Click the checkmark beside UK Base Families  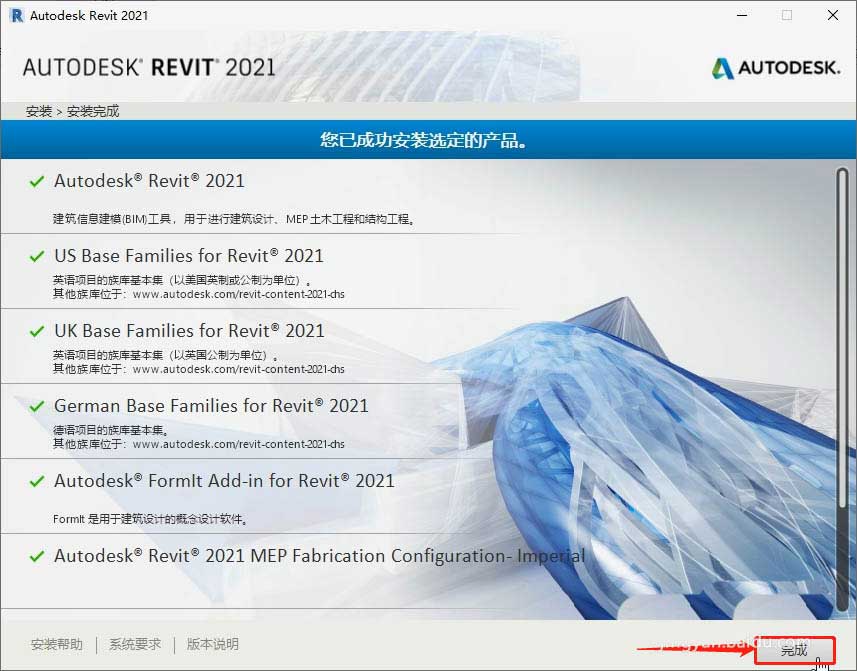pos(37,331)
